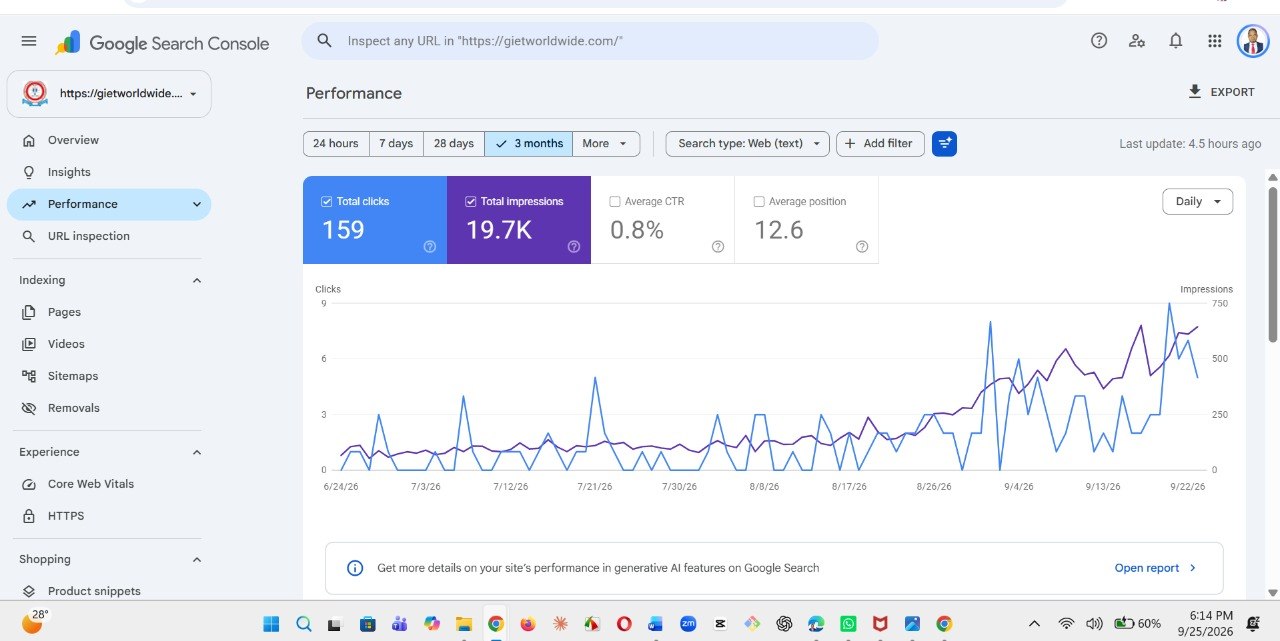The image size is (1280, 641).
Task: Click the Open report link
Action: (1155, 568)
